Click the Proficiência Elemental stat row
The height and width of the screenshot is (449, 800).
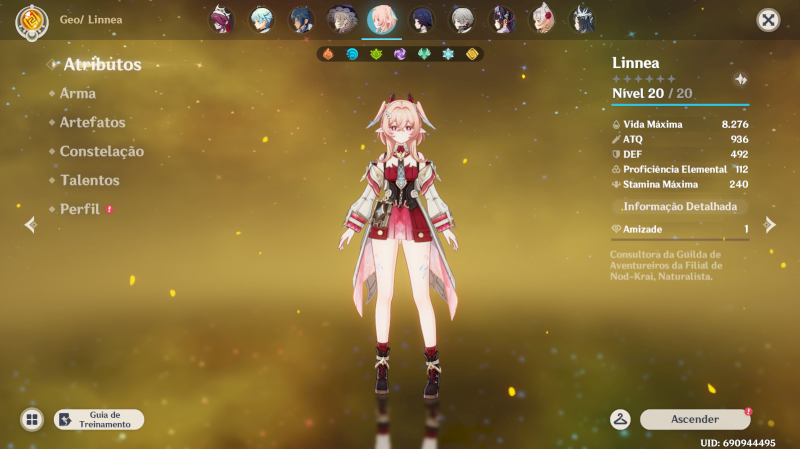tap(680, 169)
